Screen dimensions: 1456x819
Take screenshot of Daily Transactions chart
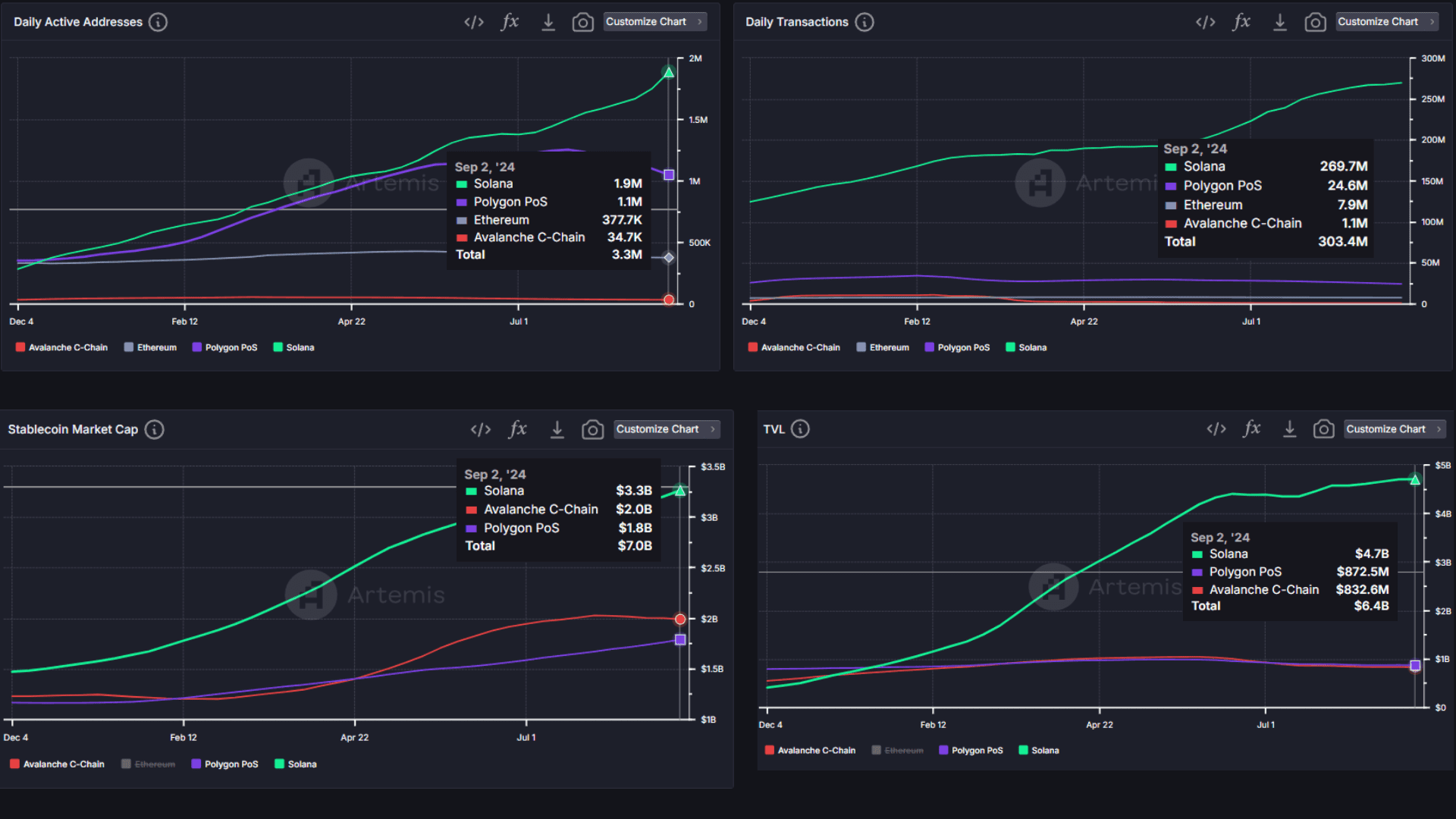click(x=1315, y=22)
